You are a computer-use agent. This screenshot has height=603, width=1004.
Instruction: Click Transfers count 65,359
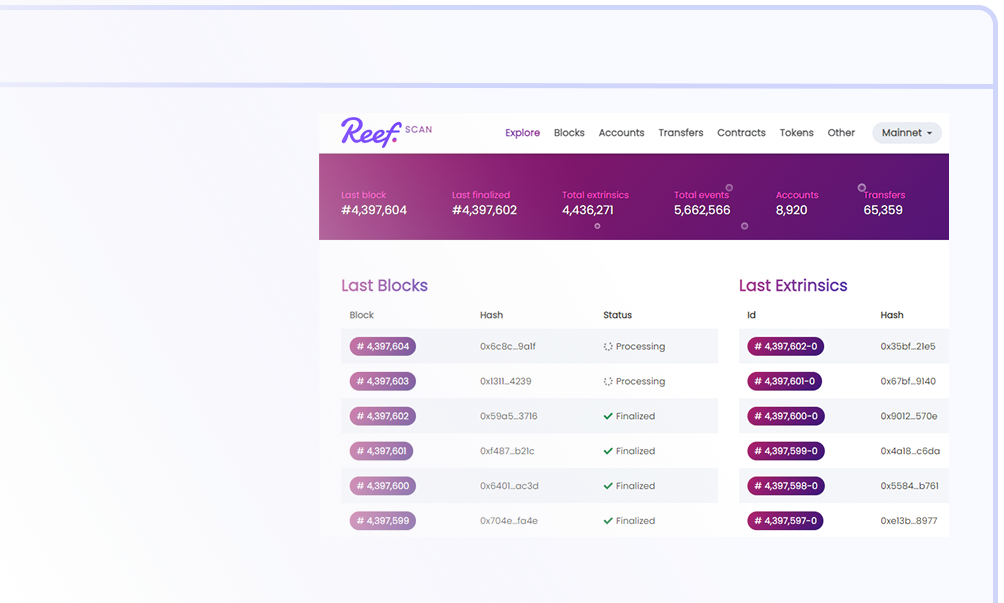click(883, 210)
